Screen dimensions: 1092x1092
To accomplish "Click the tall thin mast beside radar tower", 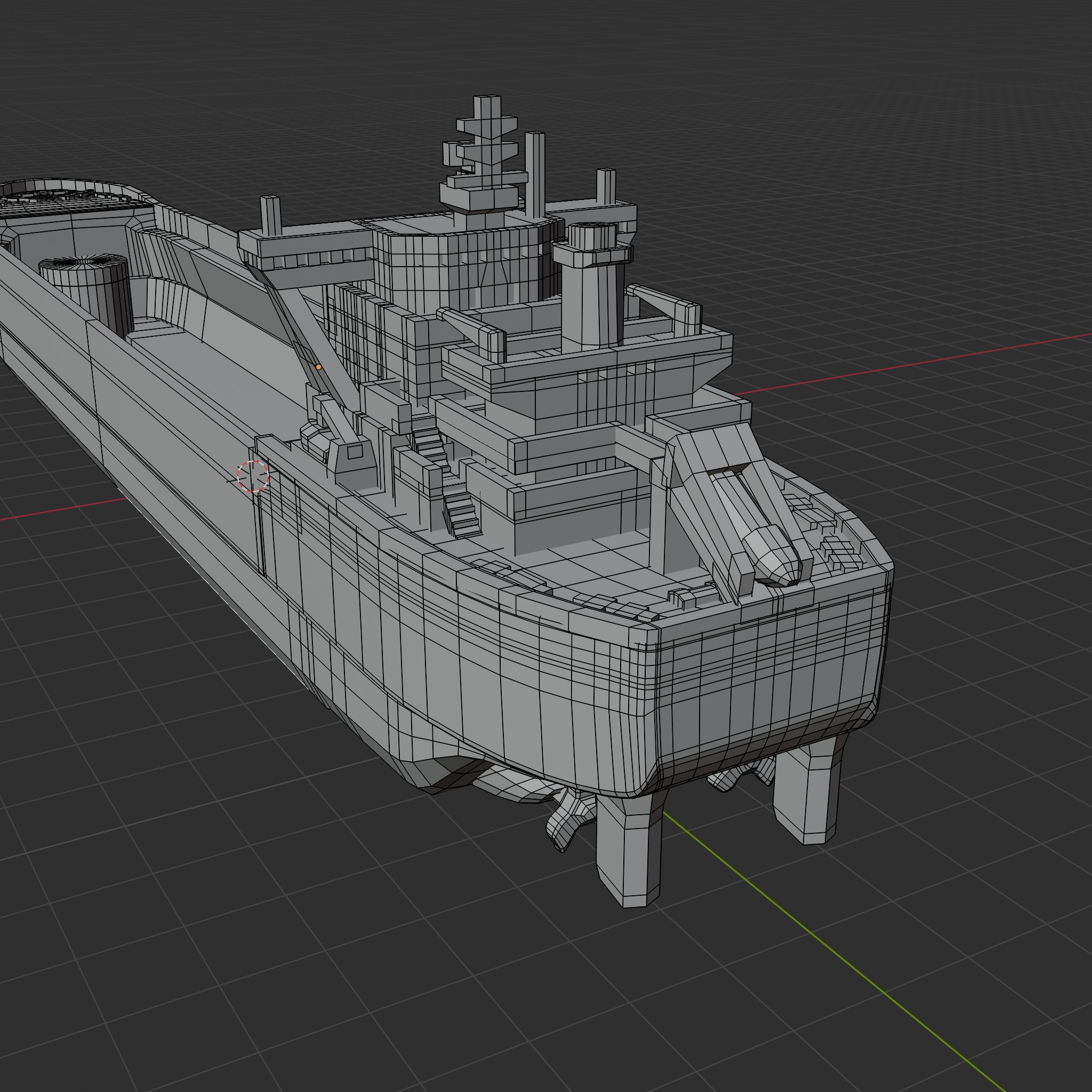I will pyautogui.click(x=534, y=175).
